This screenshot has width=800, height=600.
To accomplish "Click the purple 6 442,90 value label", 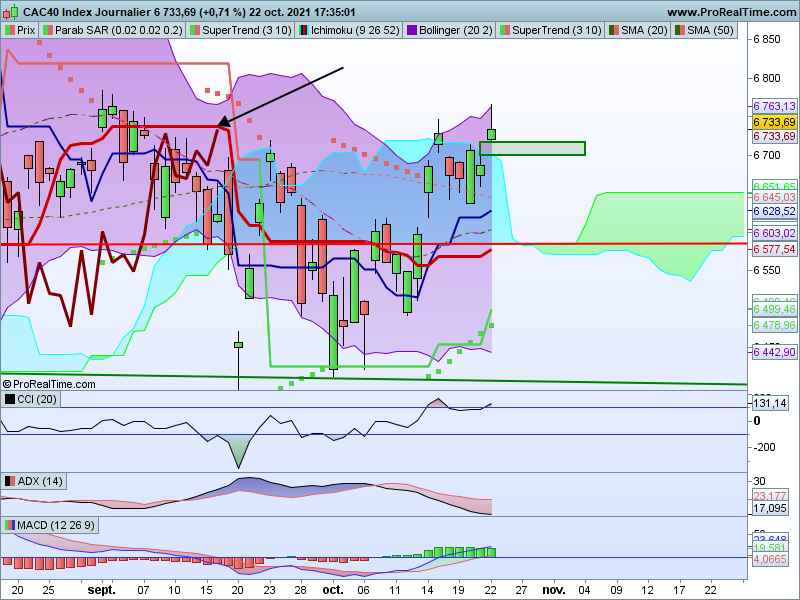I will (x=774, y=352).
